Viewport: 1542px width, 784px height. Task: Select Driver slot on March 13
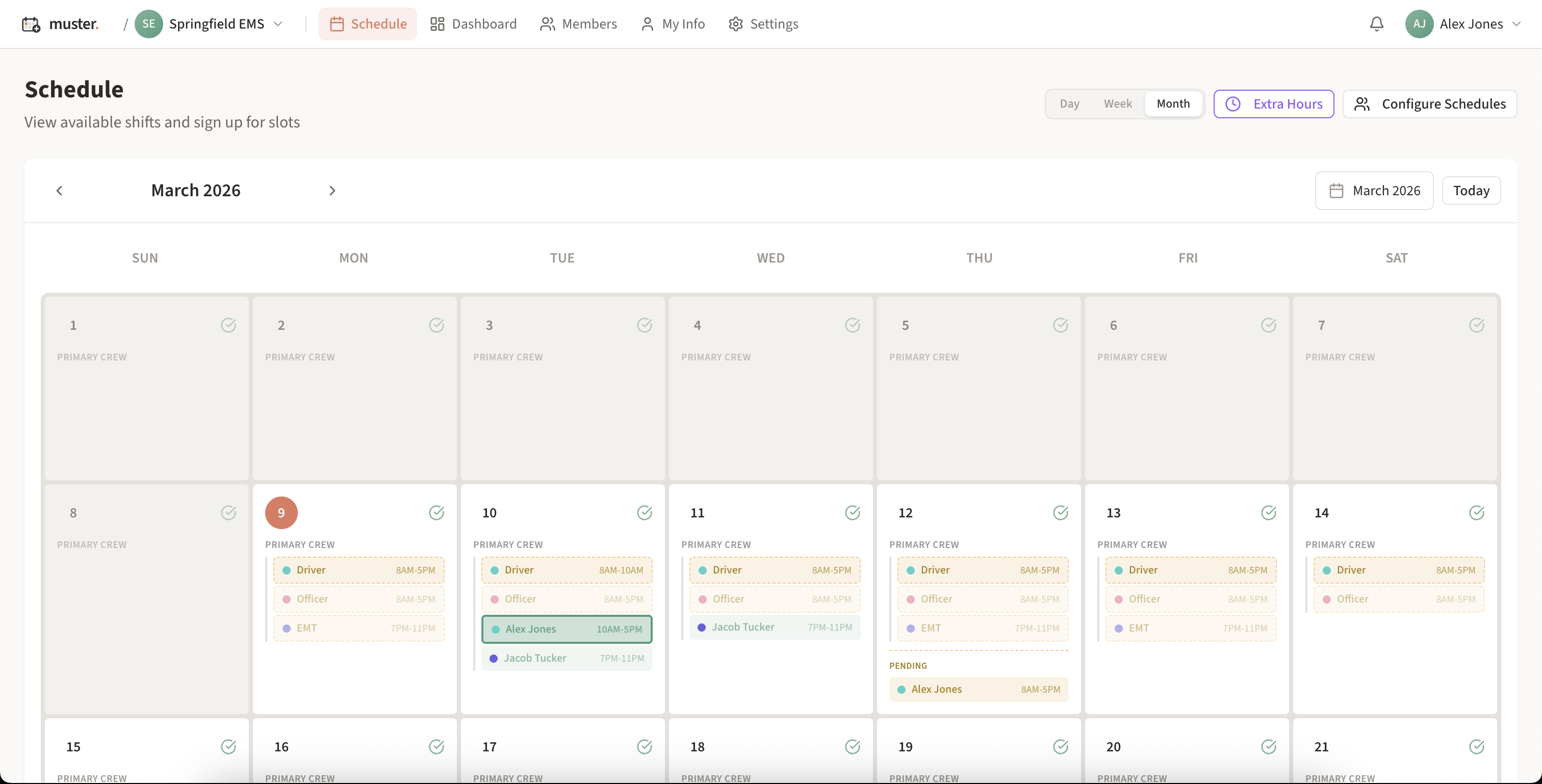tap(1191, 570)
